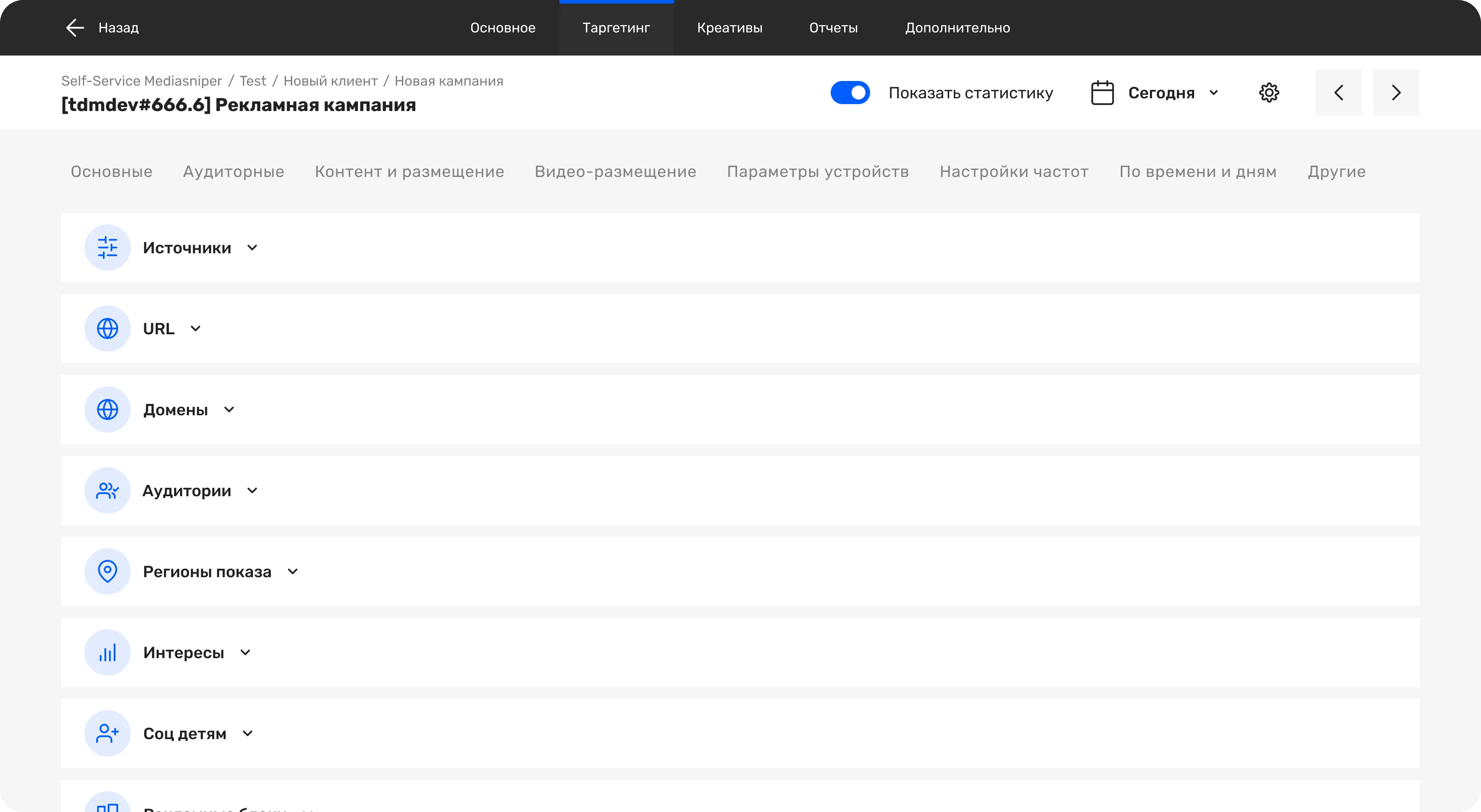Click the Интересы bar chart icon

pos(108,653)
